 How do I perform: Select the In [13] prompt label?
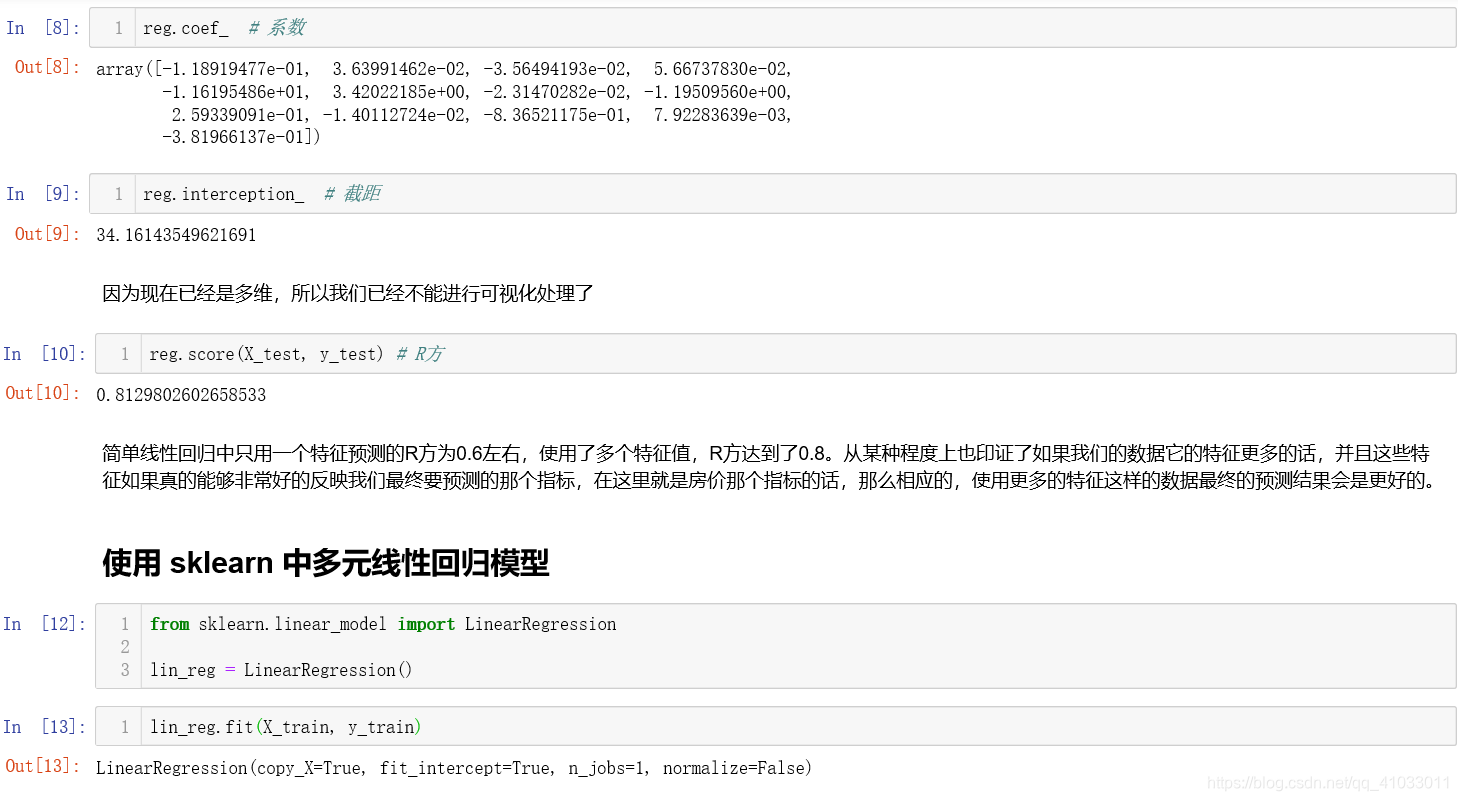[45, 727]
